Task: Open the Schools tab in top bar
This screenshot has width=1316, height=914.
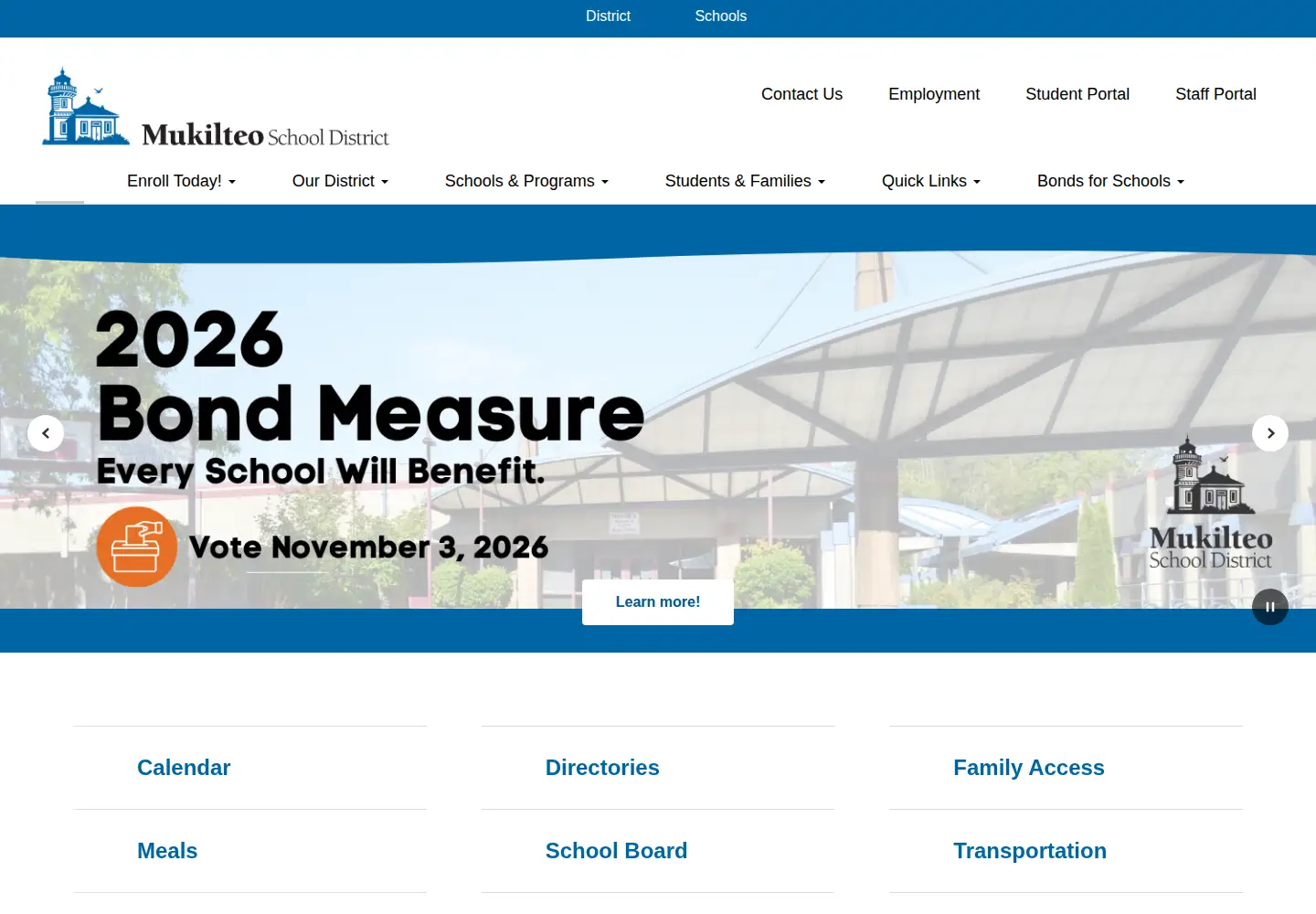Action: (721, 16)
